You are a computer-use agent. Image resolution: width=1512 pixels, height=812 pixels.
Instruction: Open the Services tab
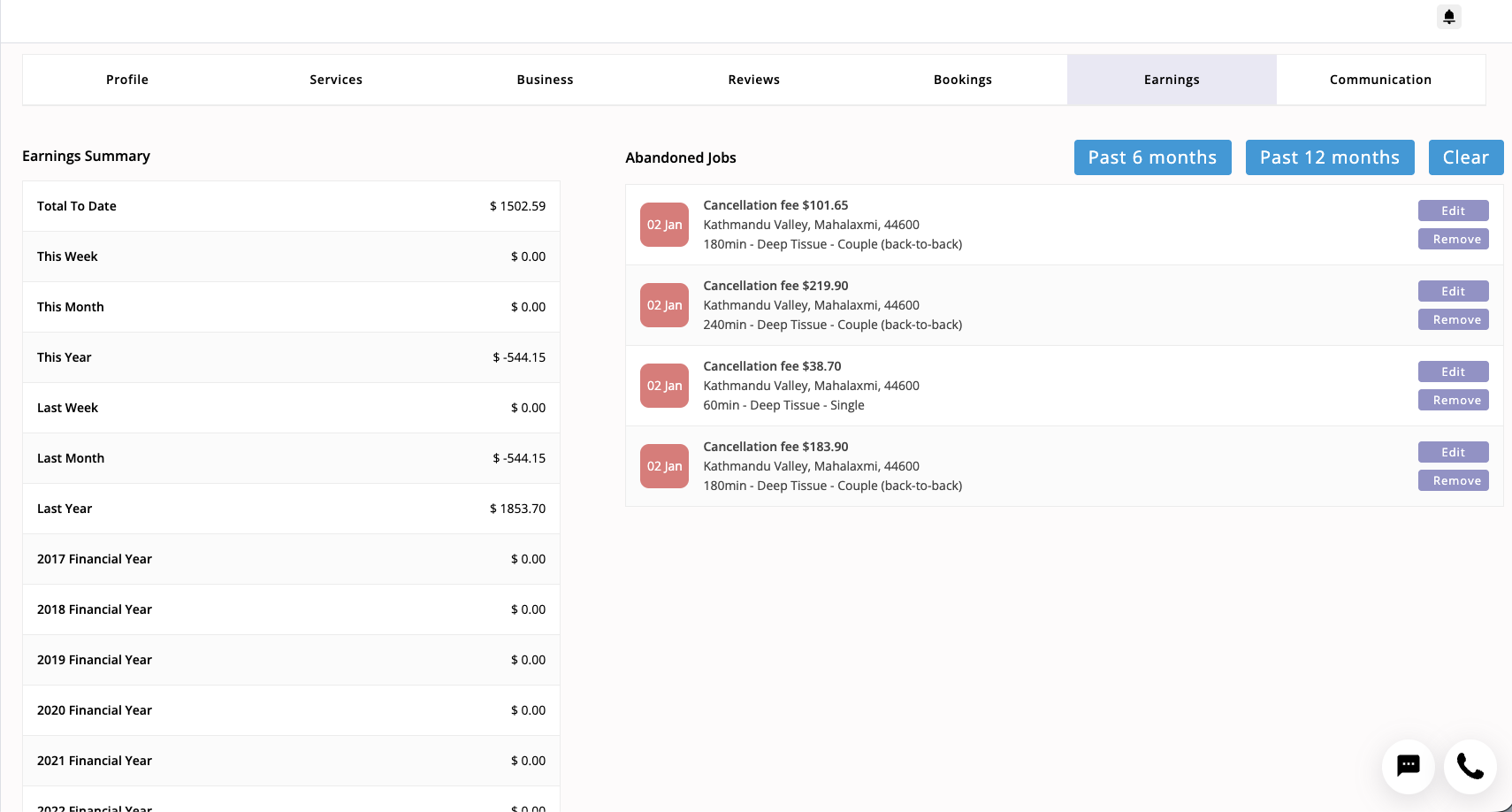click(x=336, y=80)
